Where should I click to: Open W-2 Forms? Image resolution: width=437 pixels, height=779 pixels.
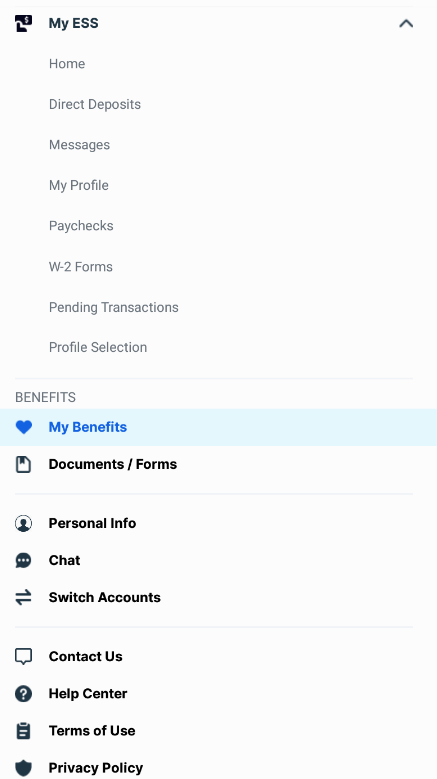pos(80,267)
